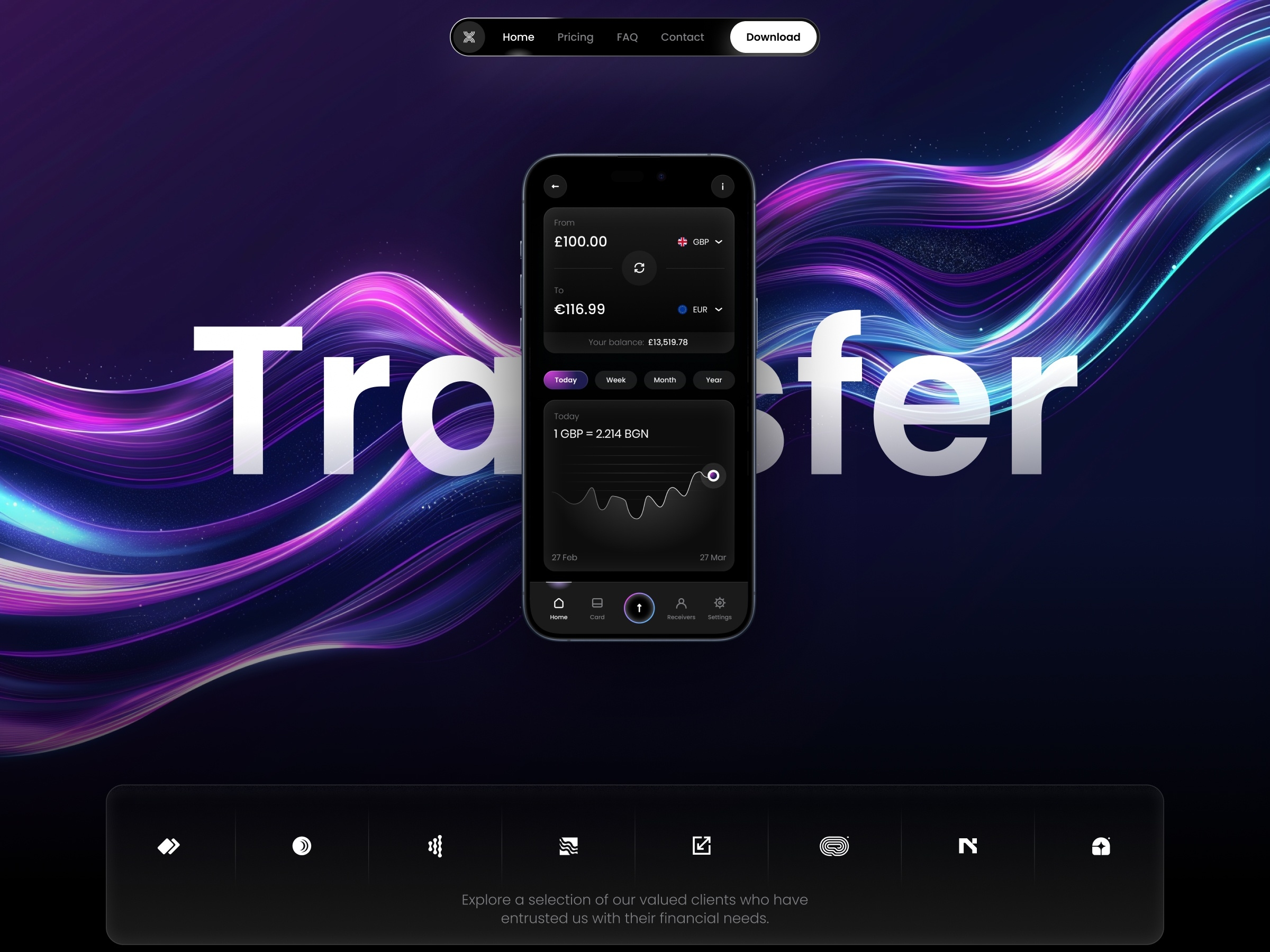Click the currency swap/refresh icon
Viewport: 1270px width, 952px height.
pos(637,268)
